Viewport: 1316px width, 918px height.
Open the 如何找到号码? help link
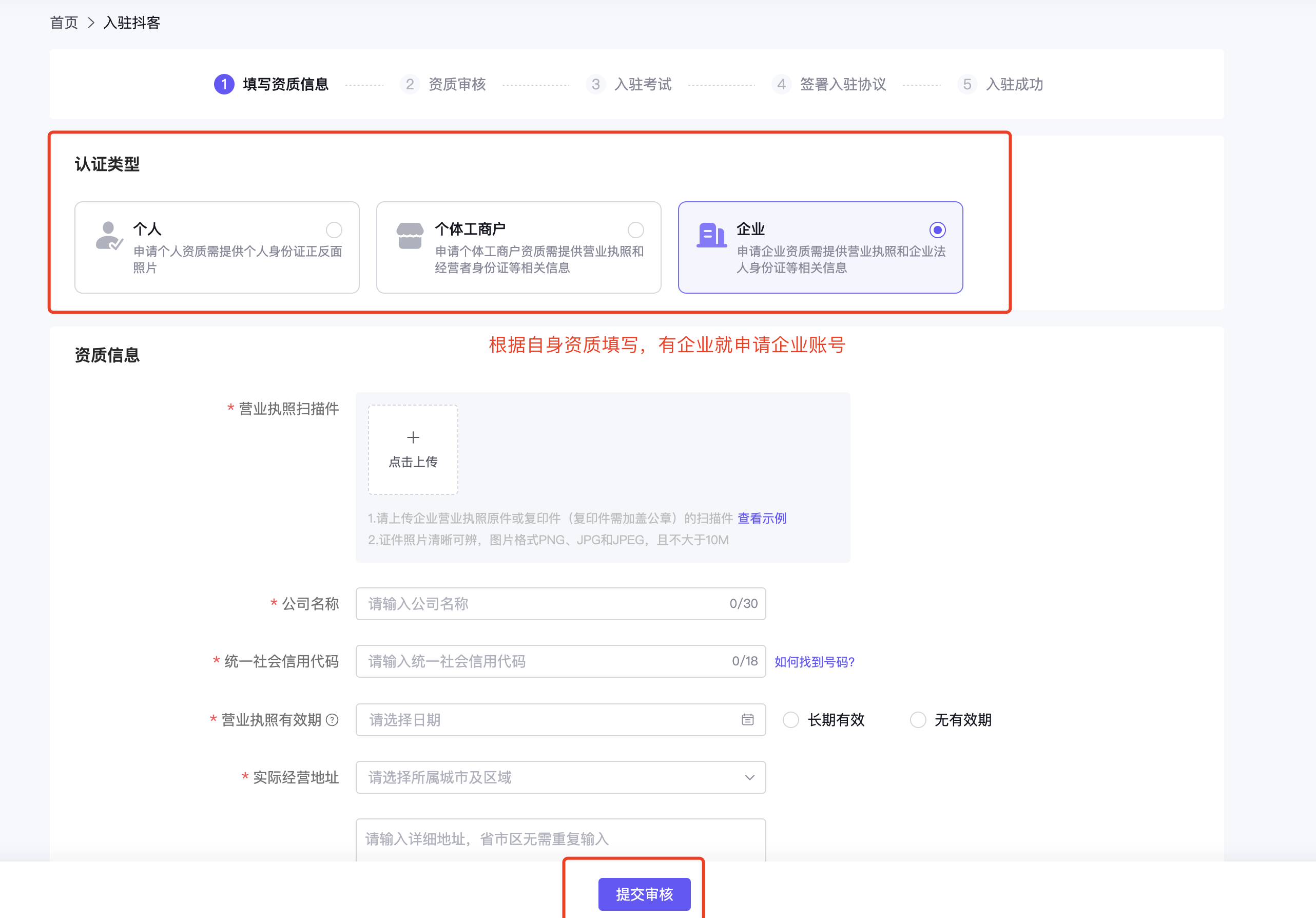coord(815,662)
